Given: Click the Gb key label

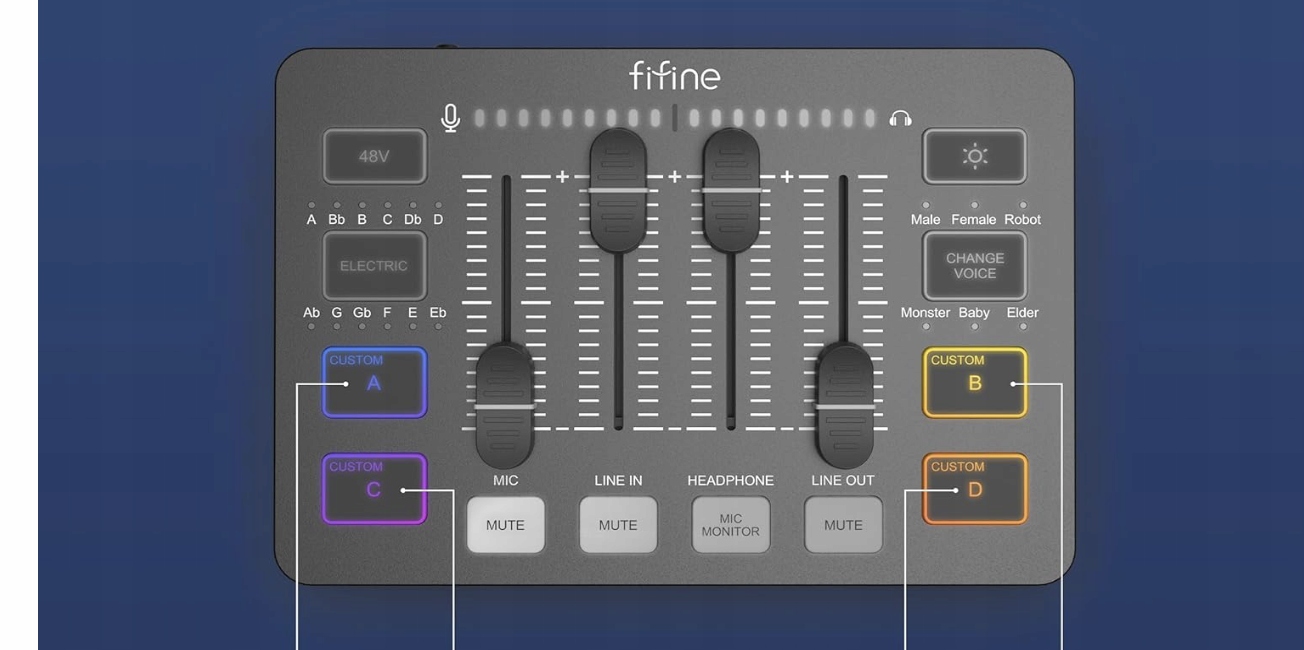Looking at the screenshot, I should click(x=362, y=312).
